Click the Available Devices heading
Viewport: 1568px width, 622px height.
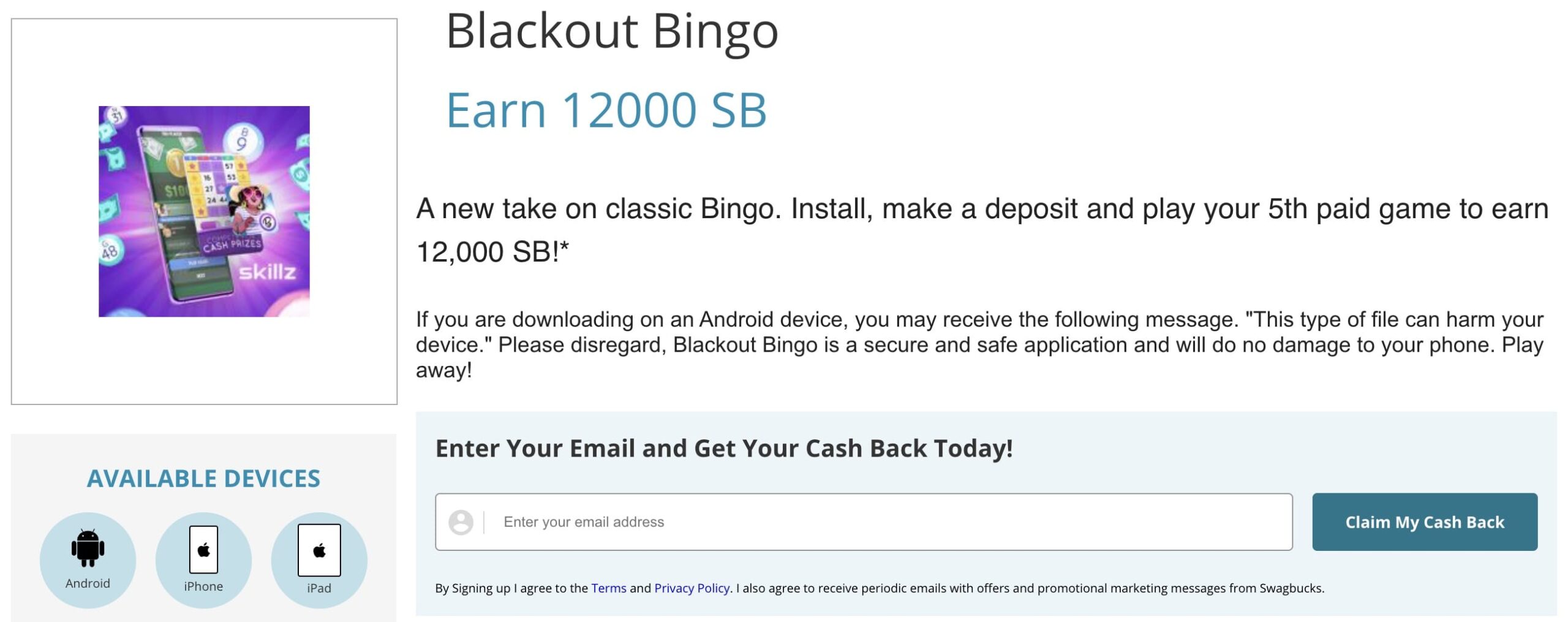(x=203, y=479)
